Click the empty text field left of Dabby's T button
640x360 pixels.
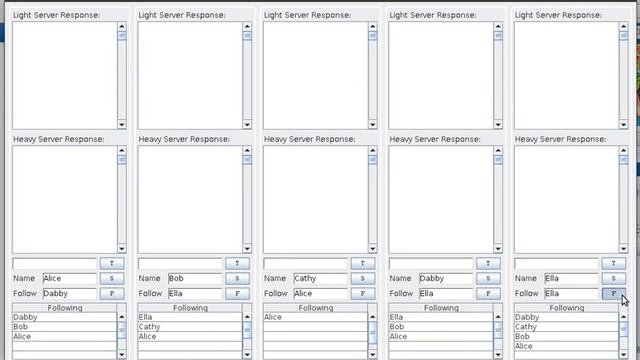tap(431, 263)
